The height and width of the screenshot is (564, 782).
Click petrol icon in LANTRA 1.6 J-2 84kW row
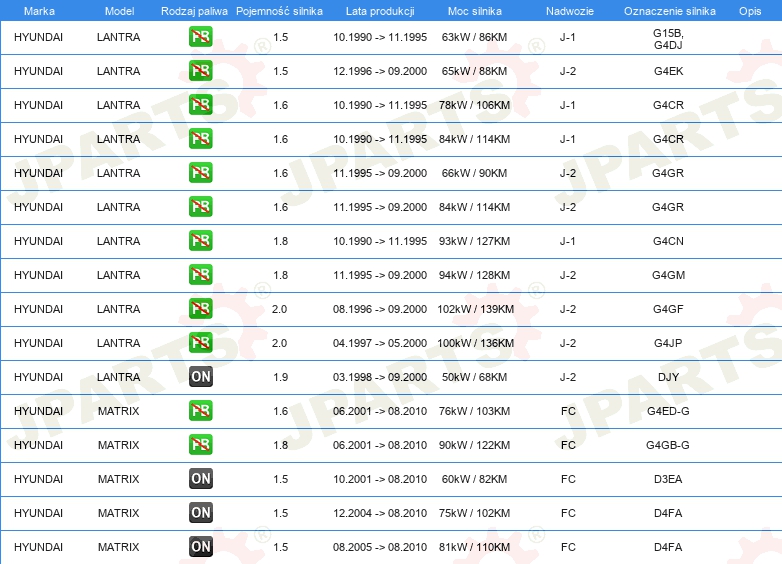tap(200, 206)
